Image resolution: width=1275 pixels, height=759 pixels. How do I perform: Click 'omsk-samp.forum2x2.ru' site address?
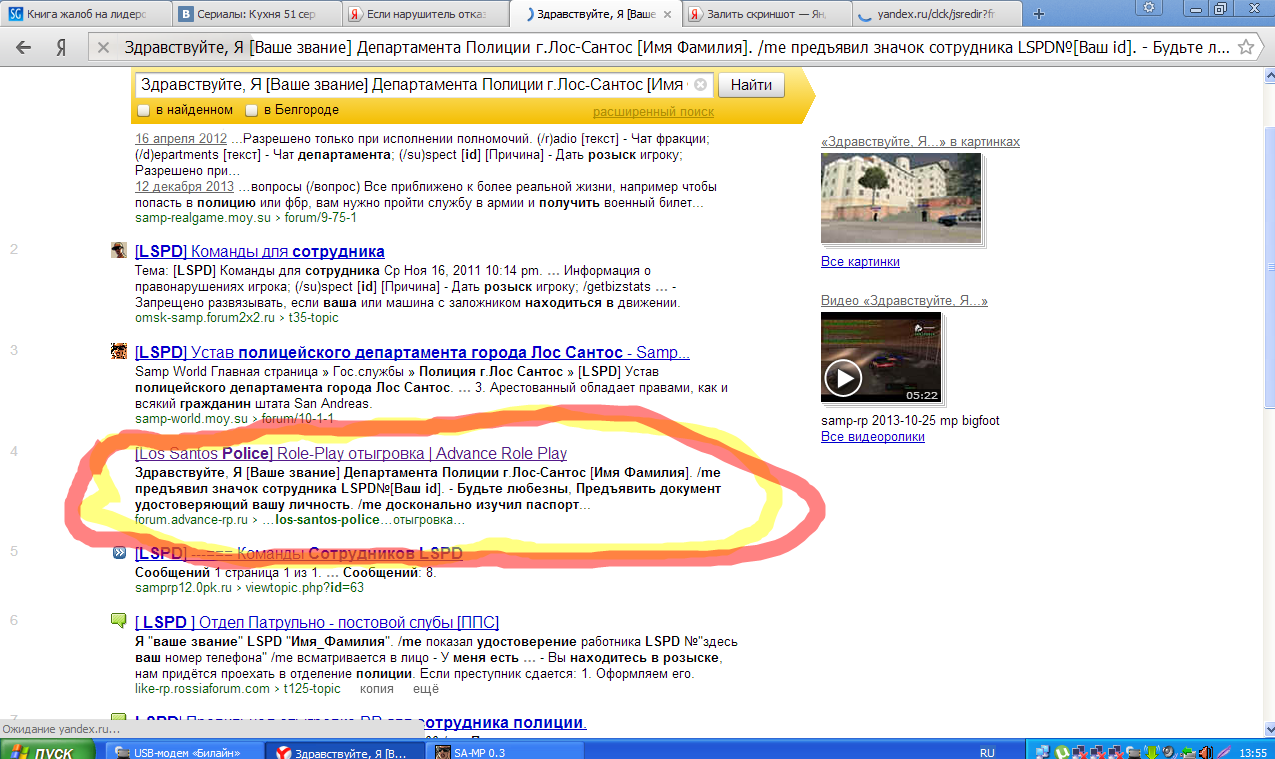pos(205,318)
